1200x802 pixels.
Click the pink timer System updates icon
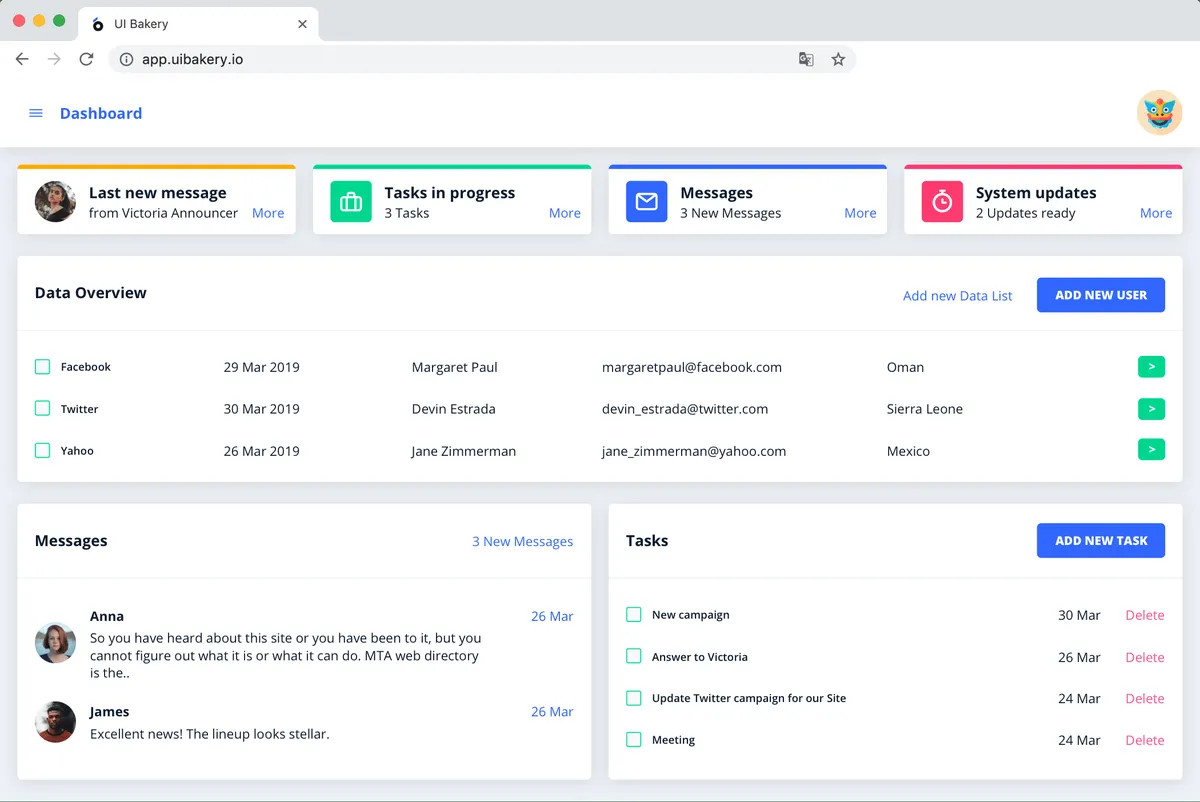coord(942,202)
